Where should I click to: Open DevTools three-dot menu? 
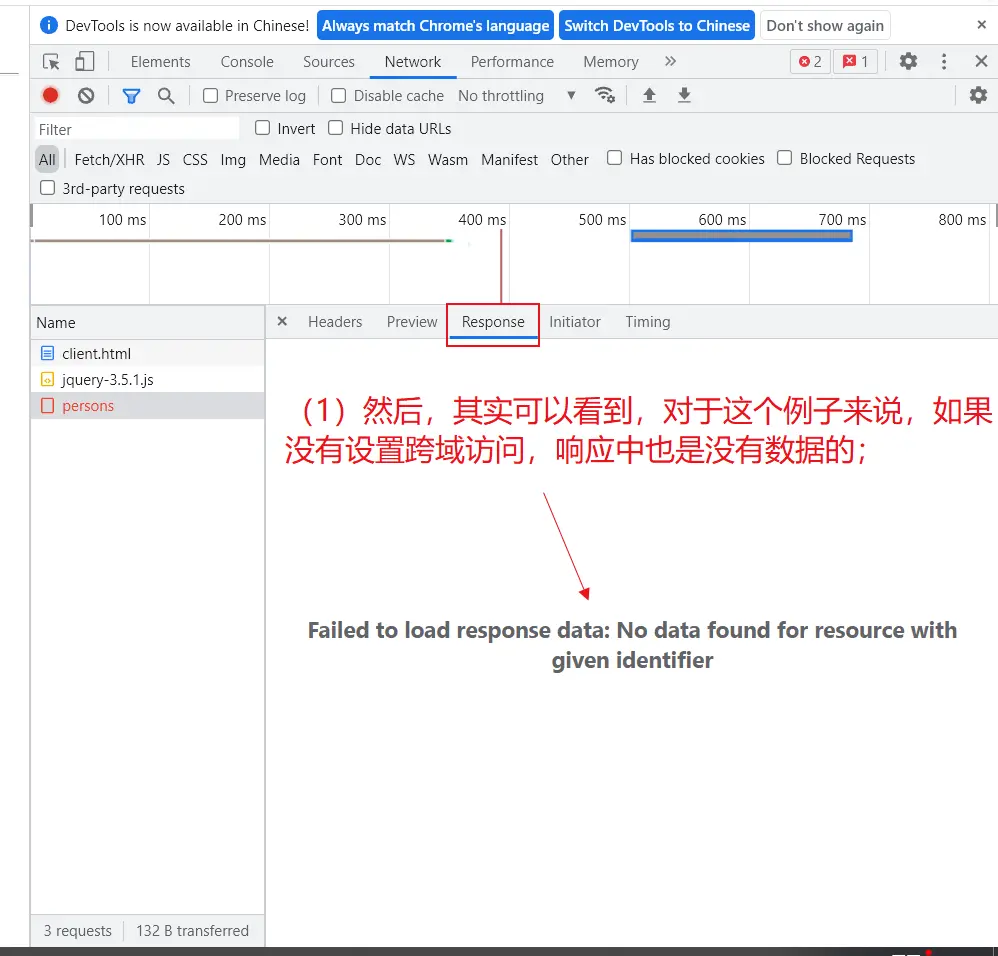pos(944,62)
